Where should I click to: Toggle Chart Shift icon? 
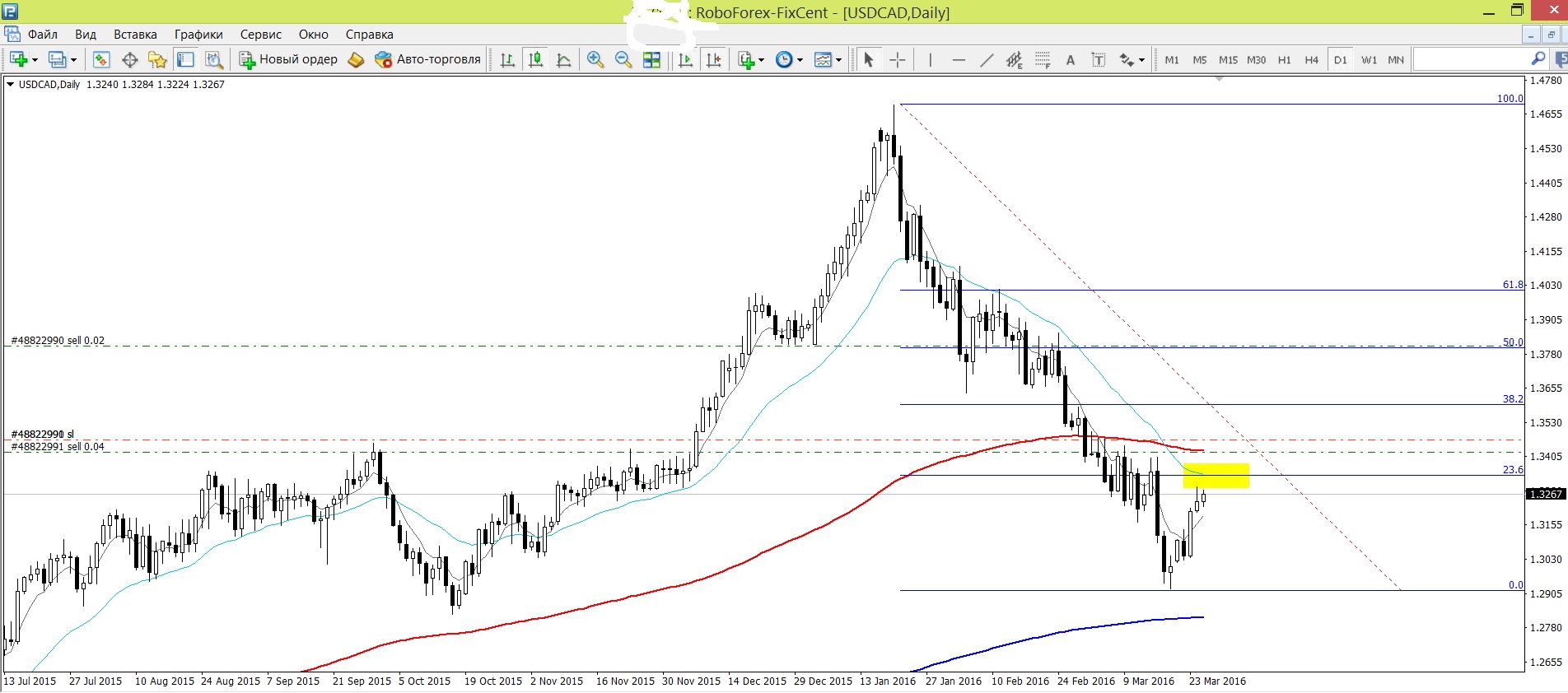click(x=713, y=59)
